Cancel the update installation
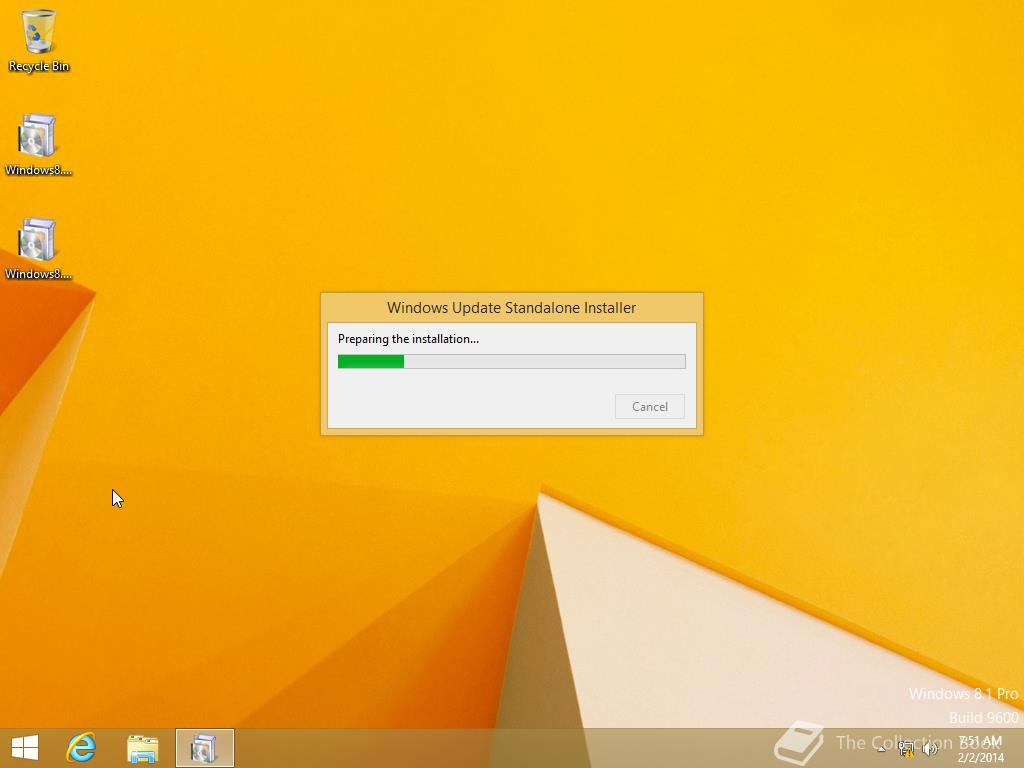The height and width of the screenshot is (768, 1024). [x=650, y=407]
